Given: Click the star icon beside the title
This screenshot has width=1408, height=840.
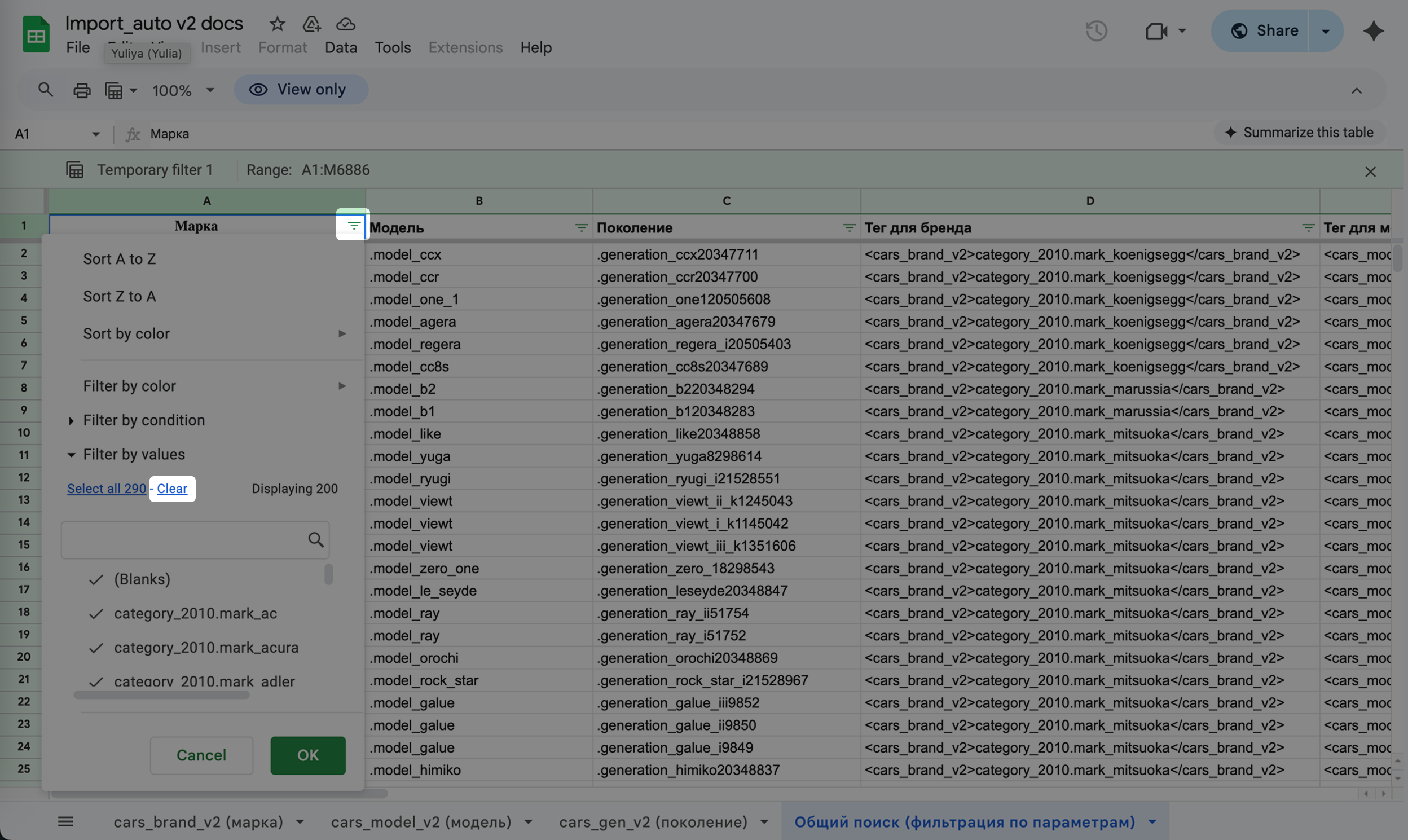Looking at the screenshot, I should point(277,24).
